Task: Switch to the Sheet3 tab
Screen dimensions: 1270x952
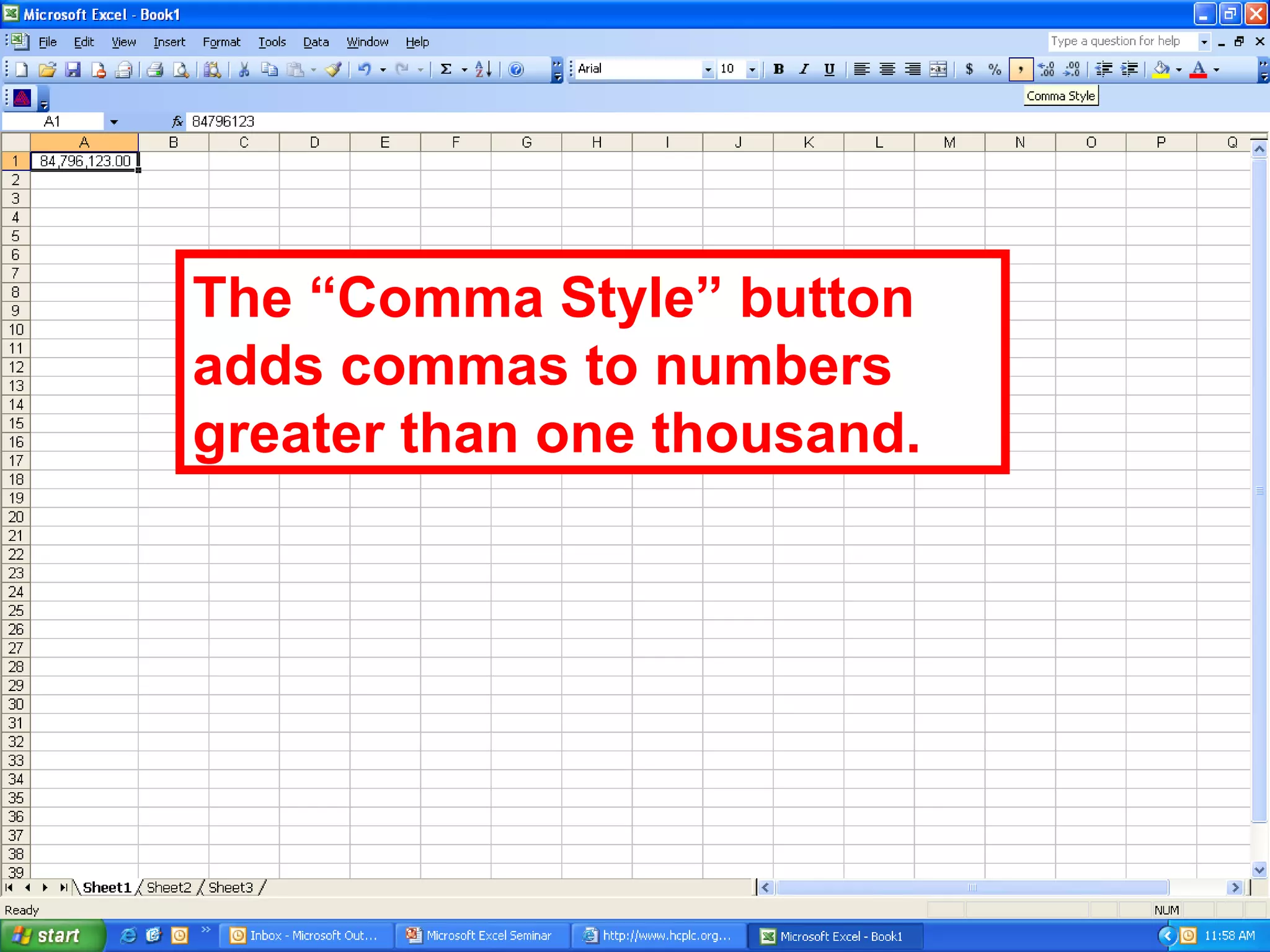Action: (231, 888)
